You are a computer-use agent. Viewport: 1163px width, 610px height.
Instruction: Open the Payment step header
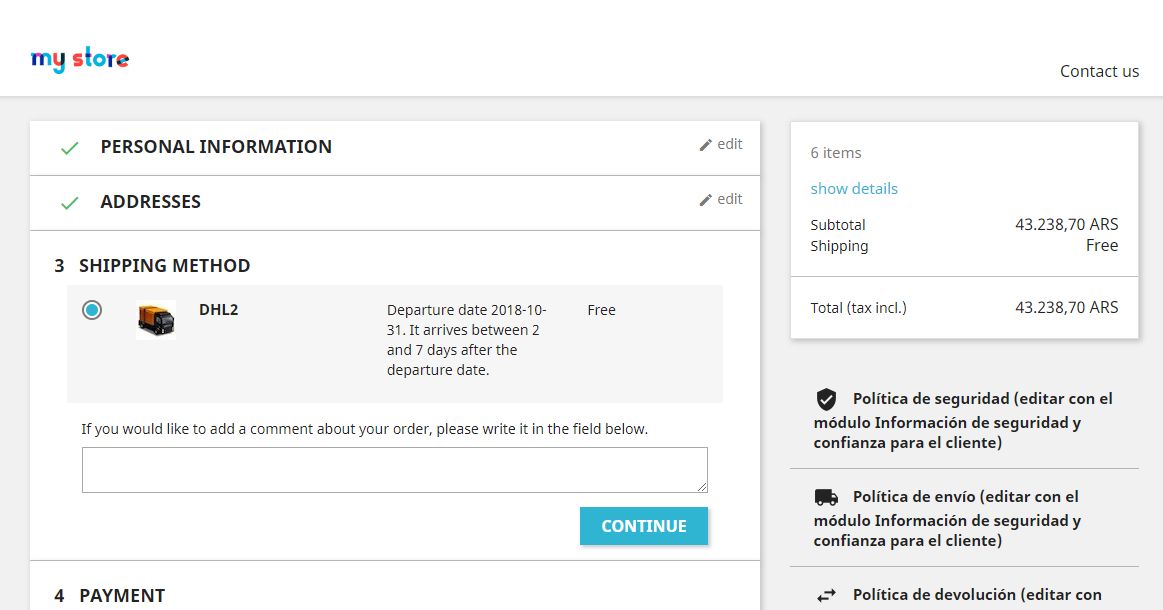[122, 595]
